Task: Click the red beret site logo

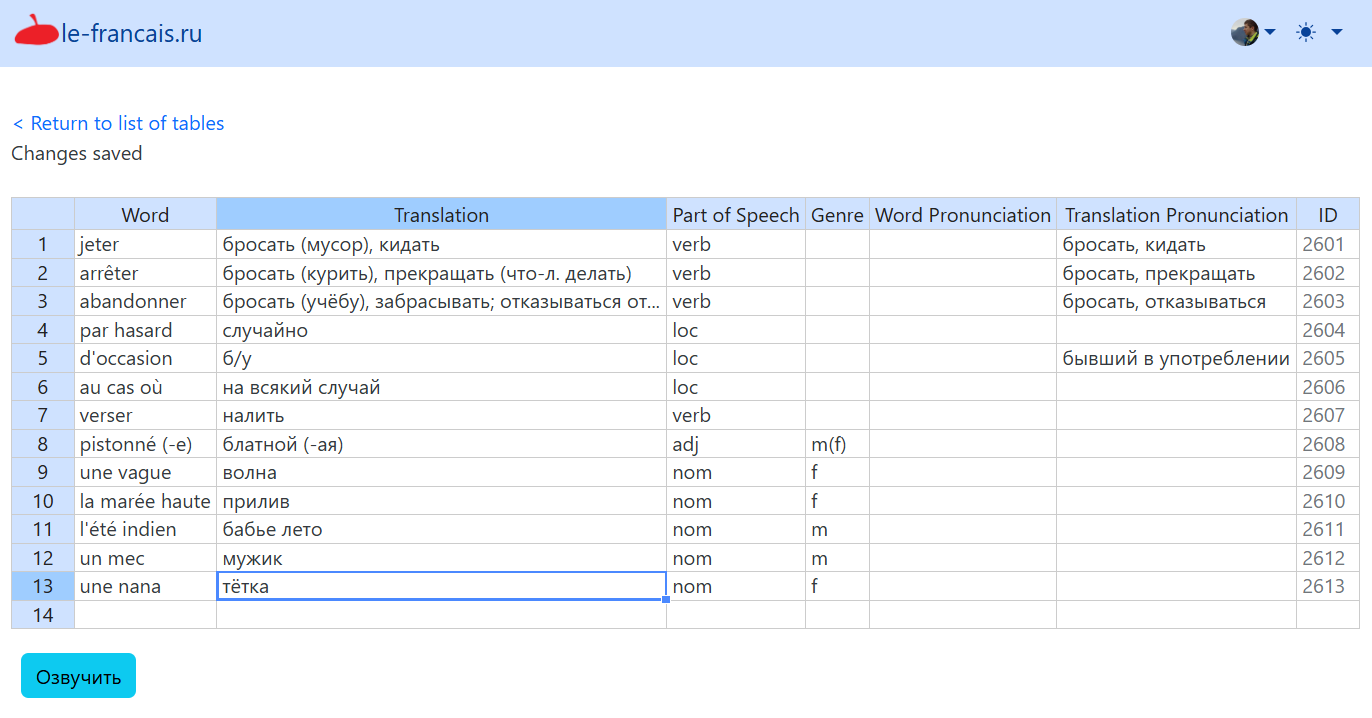Action: pos(37,32)
